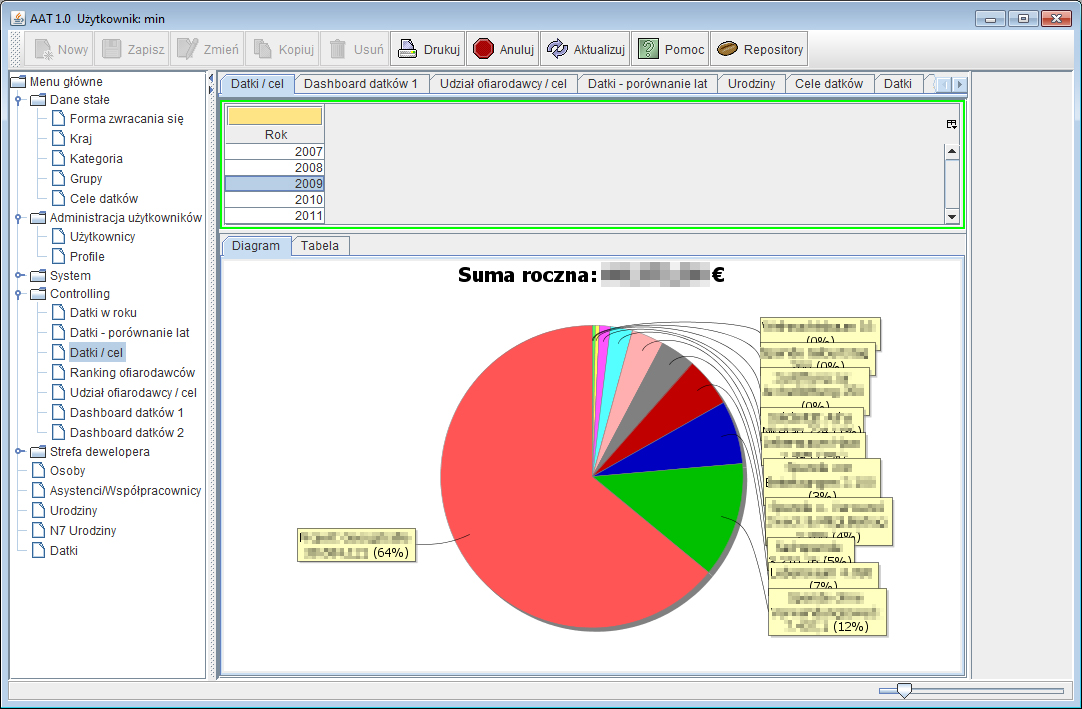Open the Repository bean icon

click(727, 49)
